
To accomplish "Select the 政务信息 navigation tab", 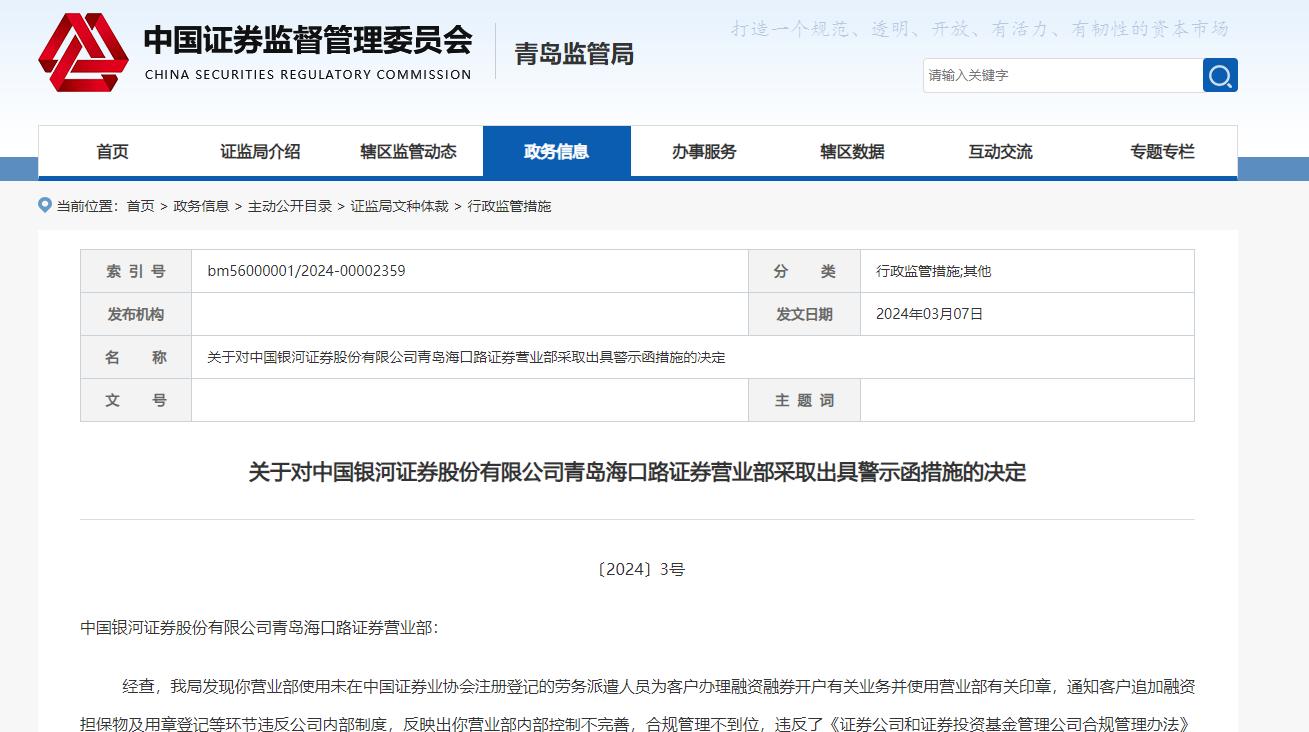I will tap(556, 152).
